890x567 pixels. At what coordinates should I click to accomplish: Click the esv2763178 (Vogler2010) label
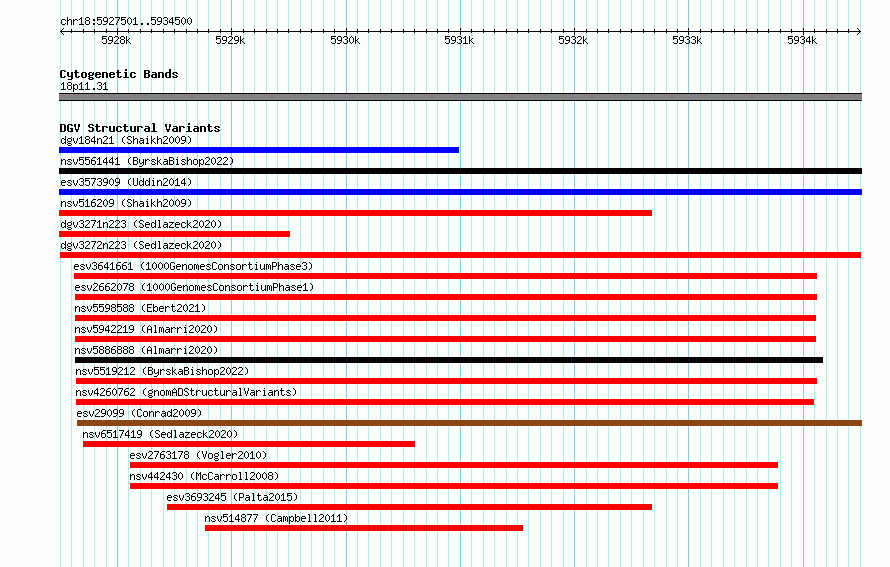pyautogui.click(x=198, y=455)
